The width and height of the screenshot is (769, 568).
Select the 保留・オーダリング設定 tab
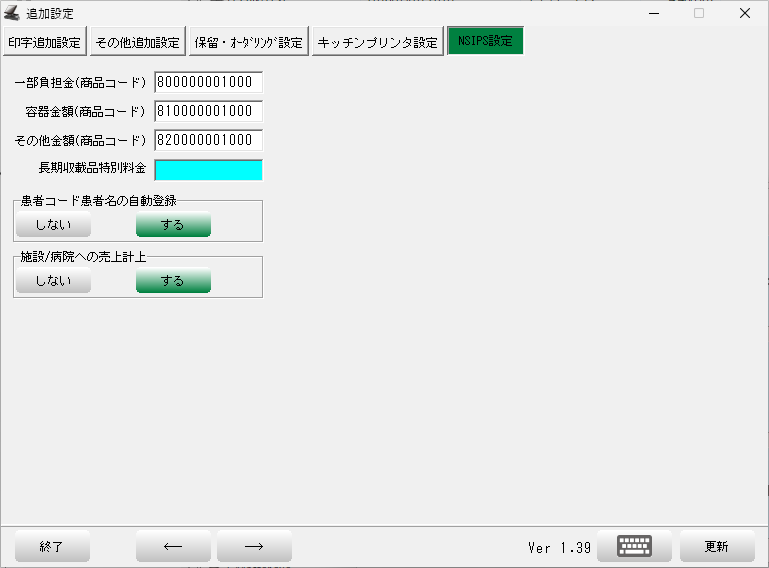point(248,42)
